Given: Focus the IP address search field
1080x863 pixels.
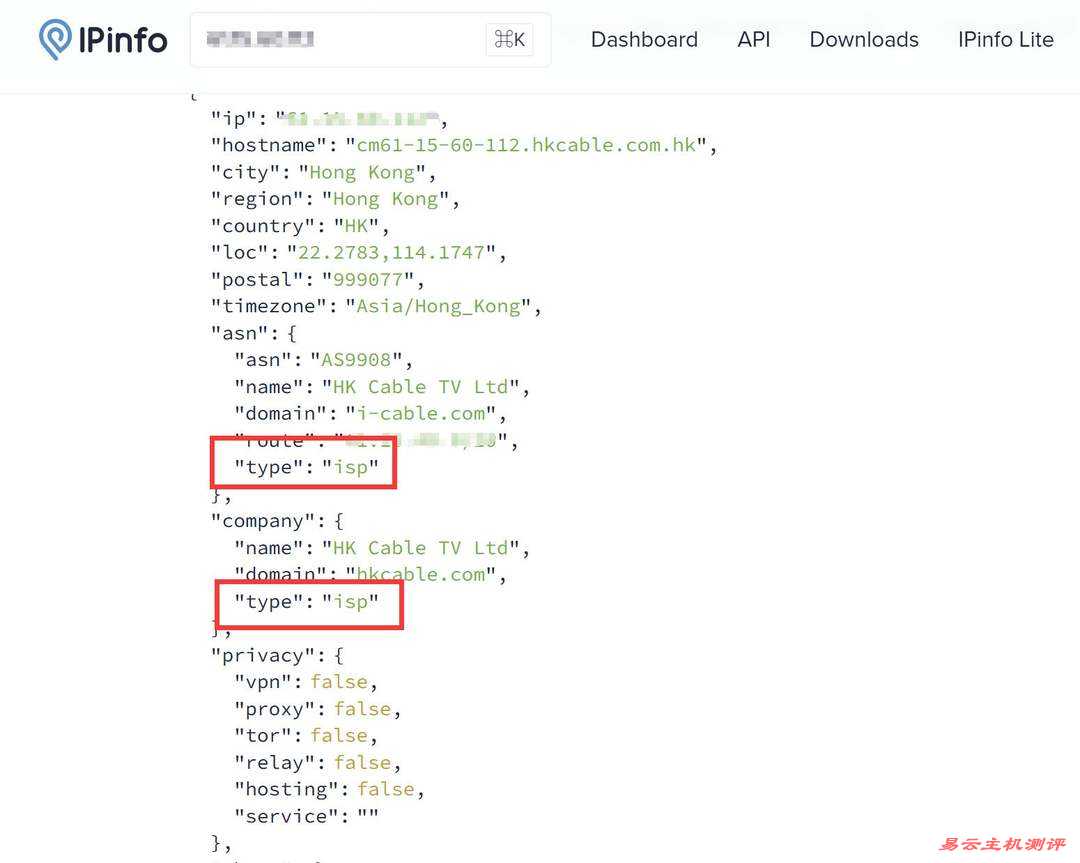Looking at the screenshot, I should [340, 40].
